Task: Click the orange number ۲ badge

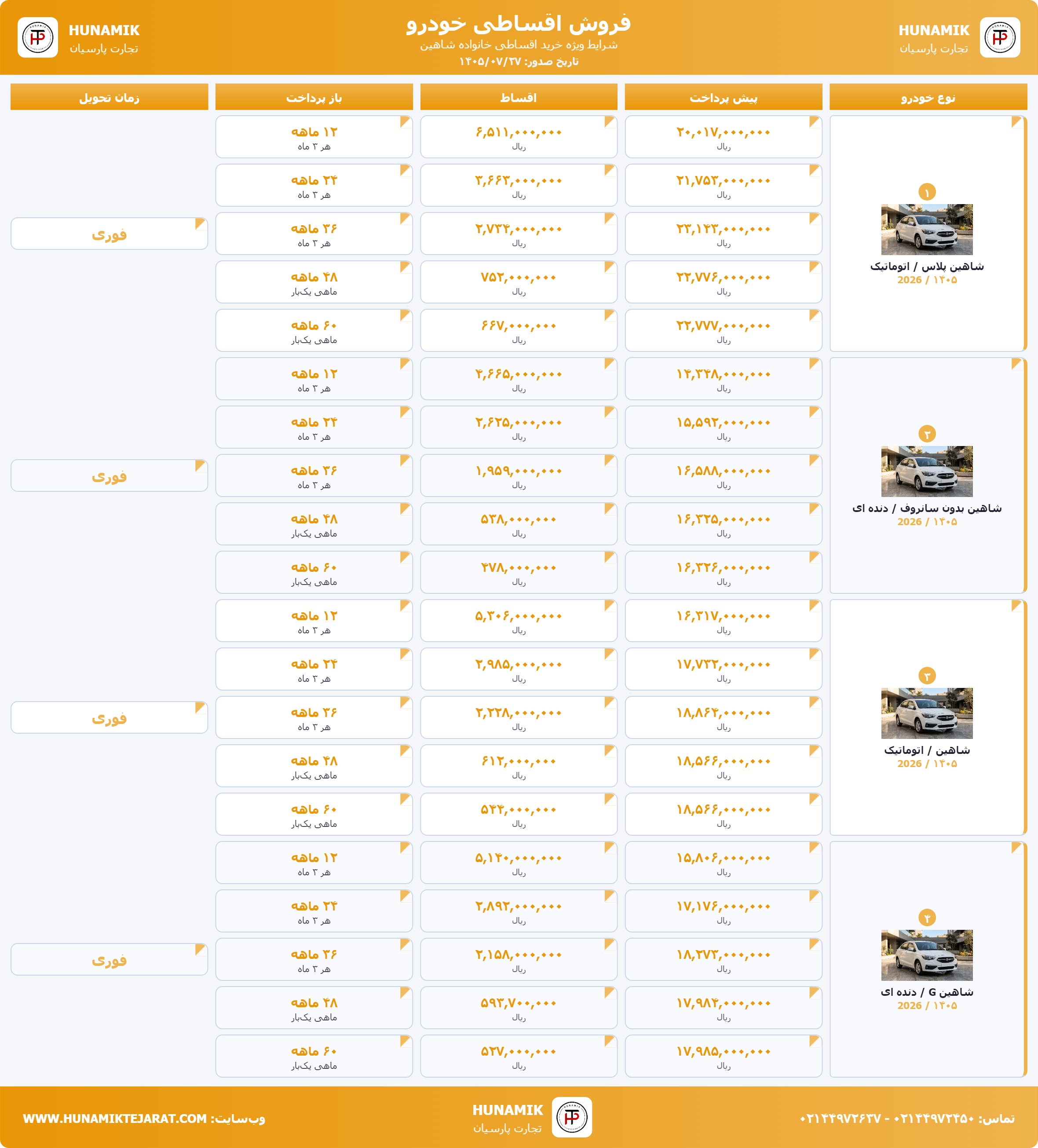Action: click(927, 435)
